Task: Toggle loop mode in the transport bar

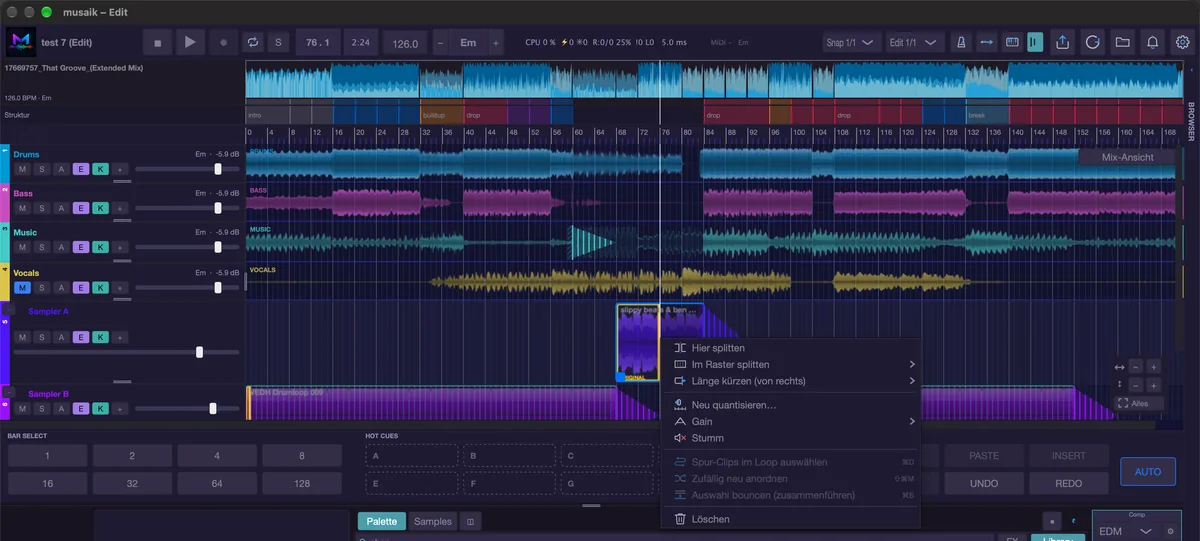Action: tap(253, 43)
